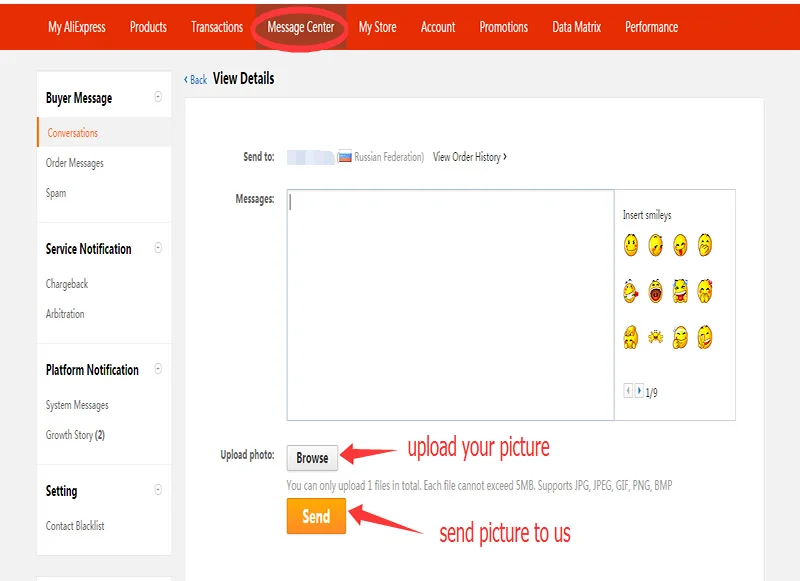The height and width of the screenshot is (581, 800).
Task: Open the My Store menu
Action: 378,27
